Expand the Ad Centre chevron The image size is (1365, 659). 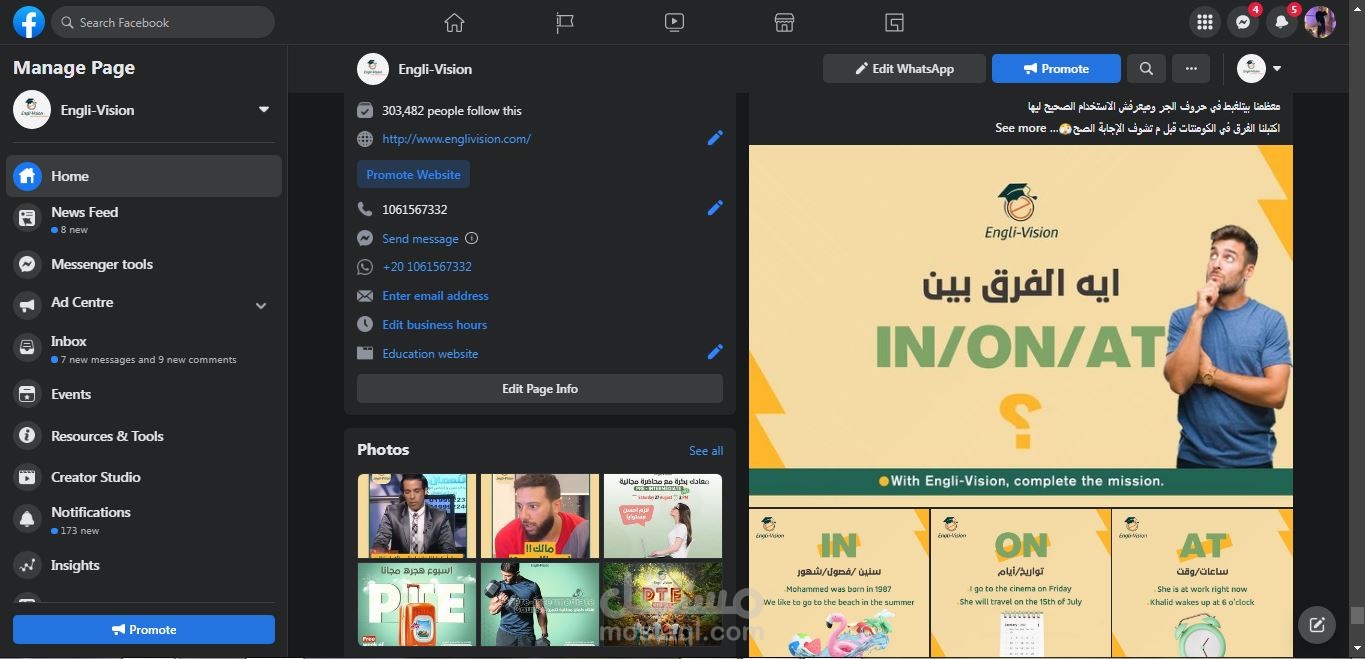pos(261,306)
